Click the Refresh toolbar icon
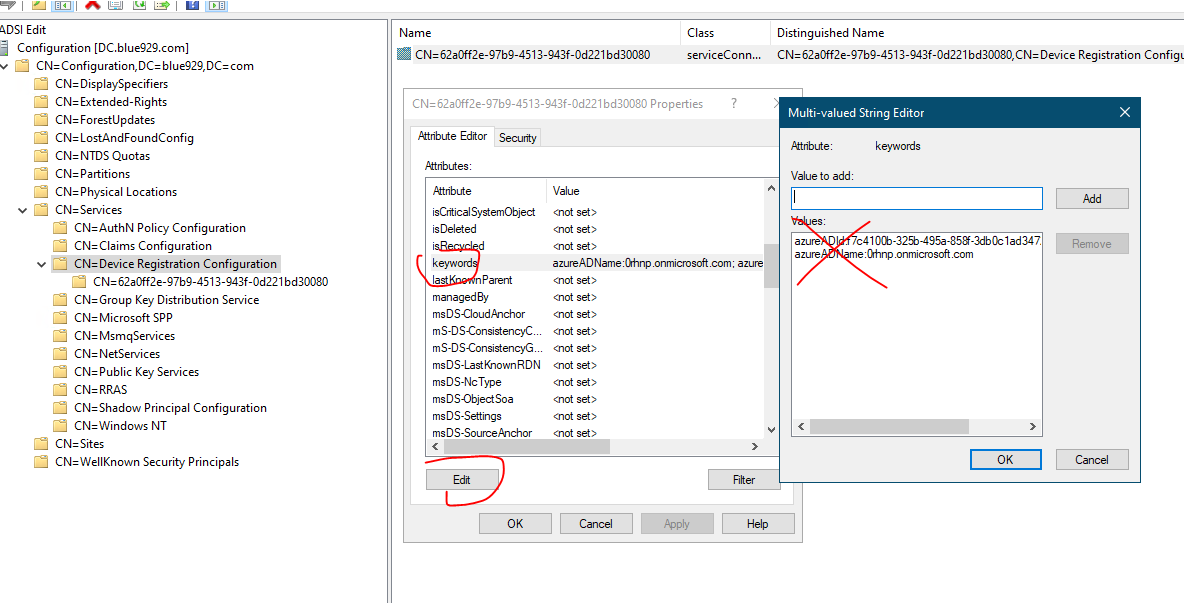This screenshot has width=1184, height=603. click(139, 5)
